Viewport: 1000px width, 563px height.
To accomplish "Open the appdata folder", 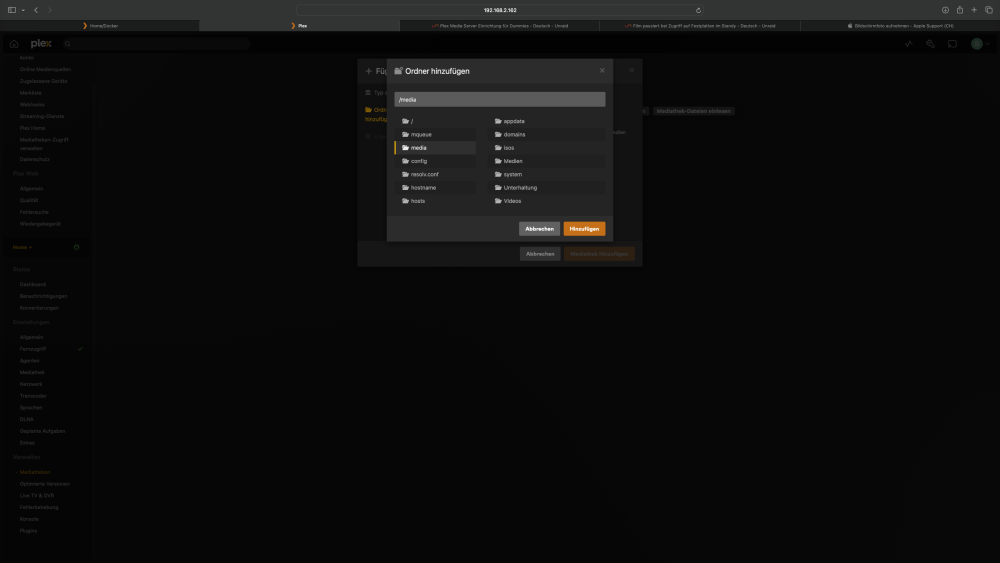I will (x=547, y=121).
